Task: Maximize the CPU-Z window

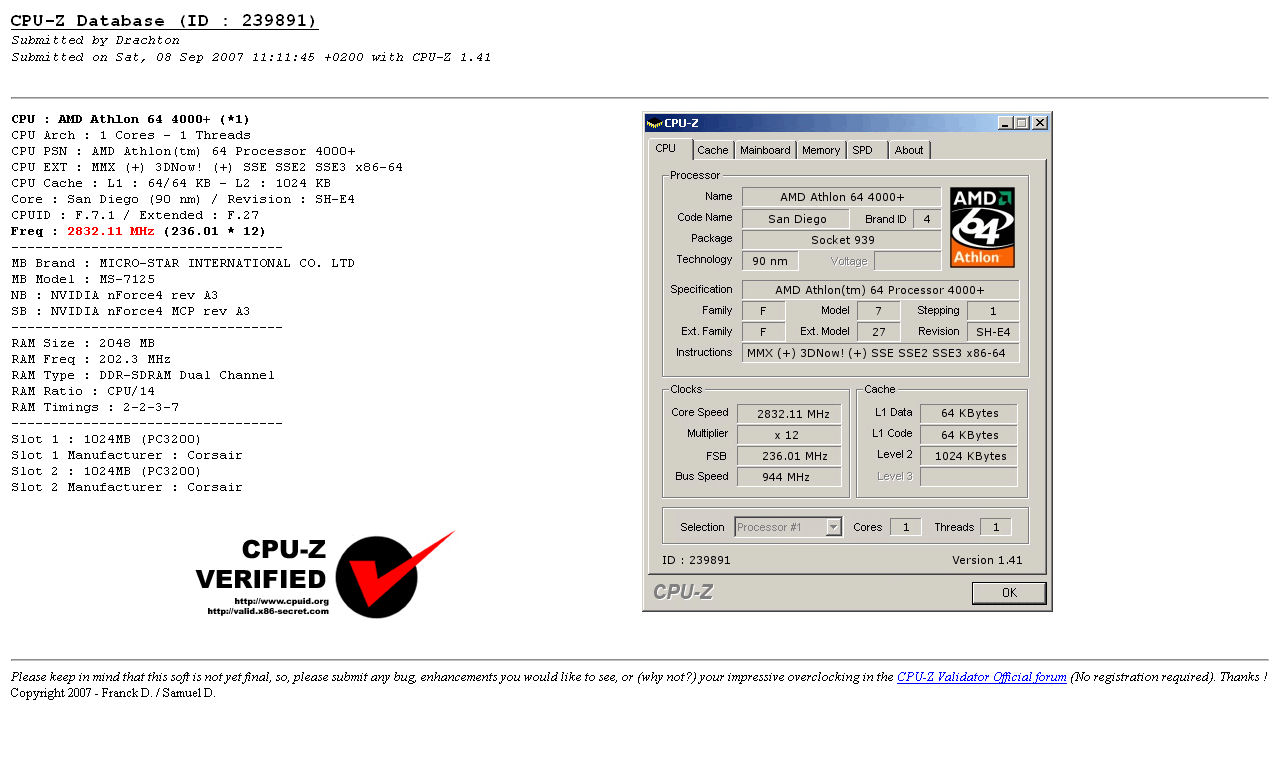Action: click(1021, 123)
